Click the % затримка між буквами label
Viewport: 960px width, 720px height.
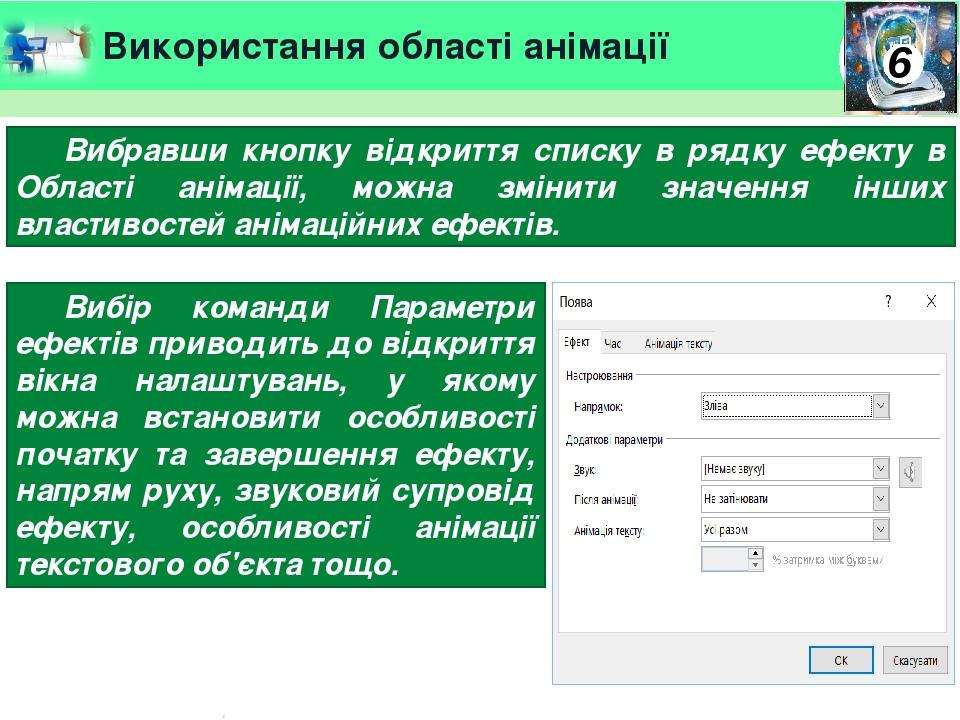827,560
